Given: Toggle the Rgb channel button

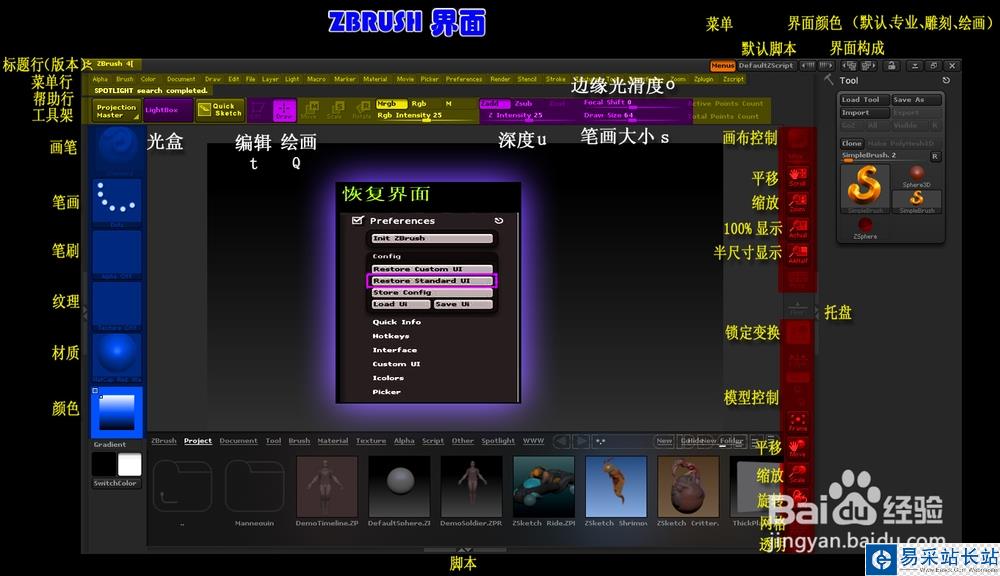Looking at the screenshot, I should 418,103.
